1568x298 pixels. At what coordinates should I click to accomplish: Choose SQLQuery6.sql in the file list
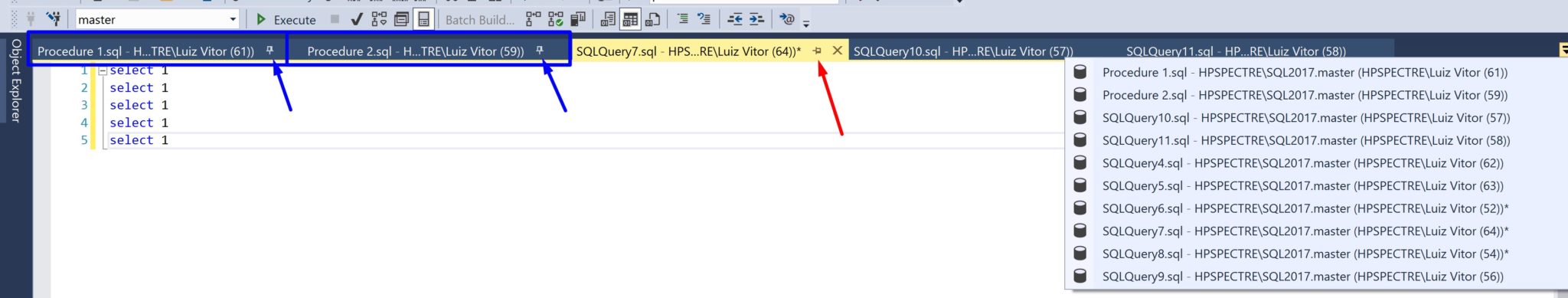1305,208
